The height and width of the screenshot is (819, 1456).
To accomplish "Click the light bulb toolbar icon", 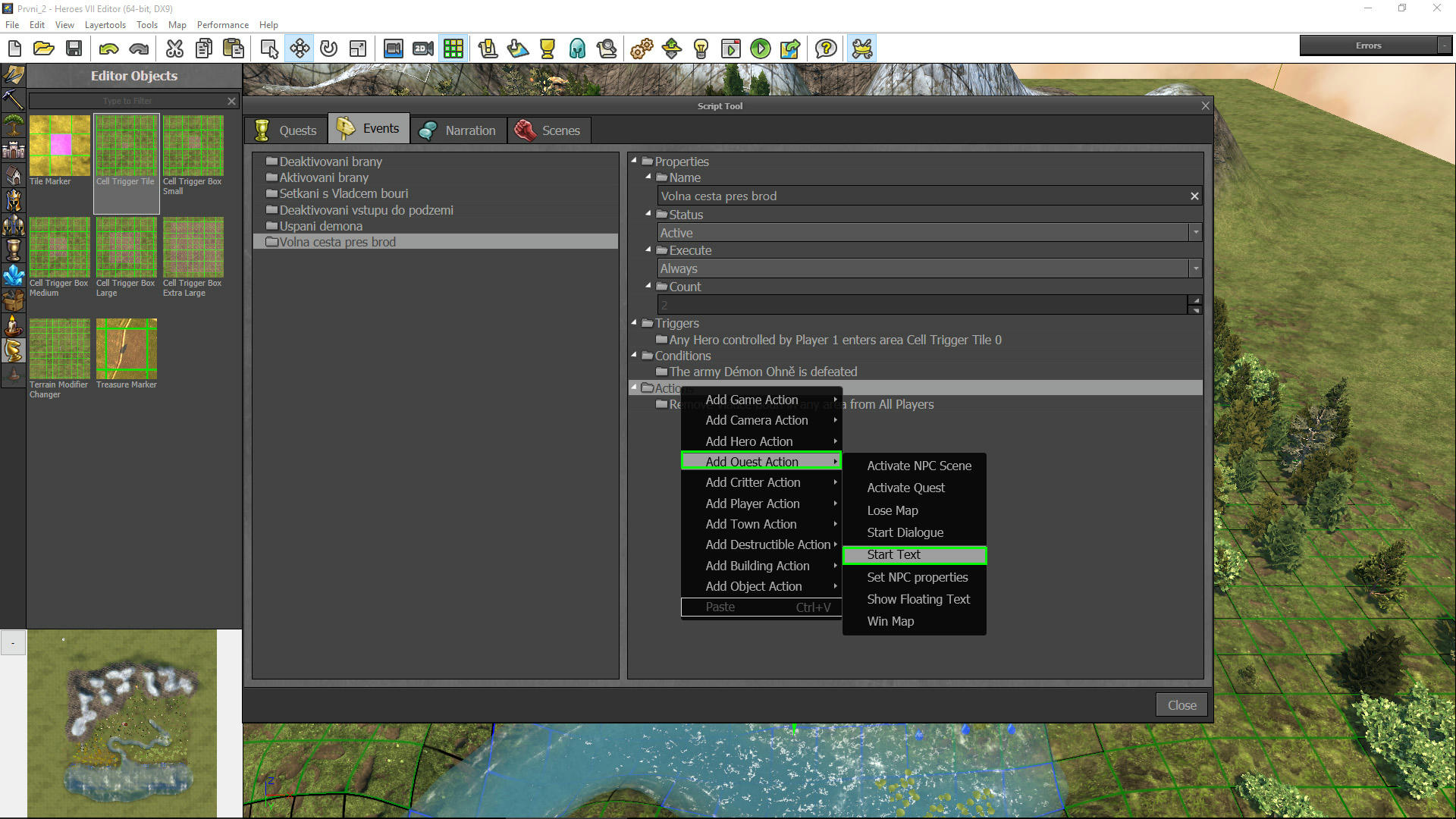I will tap(701, 49).
